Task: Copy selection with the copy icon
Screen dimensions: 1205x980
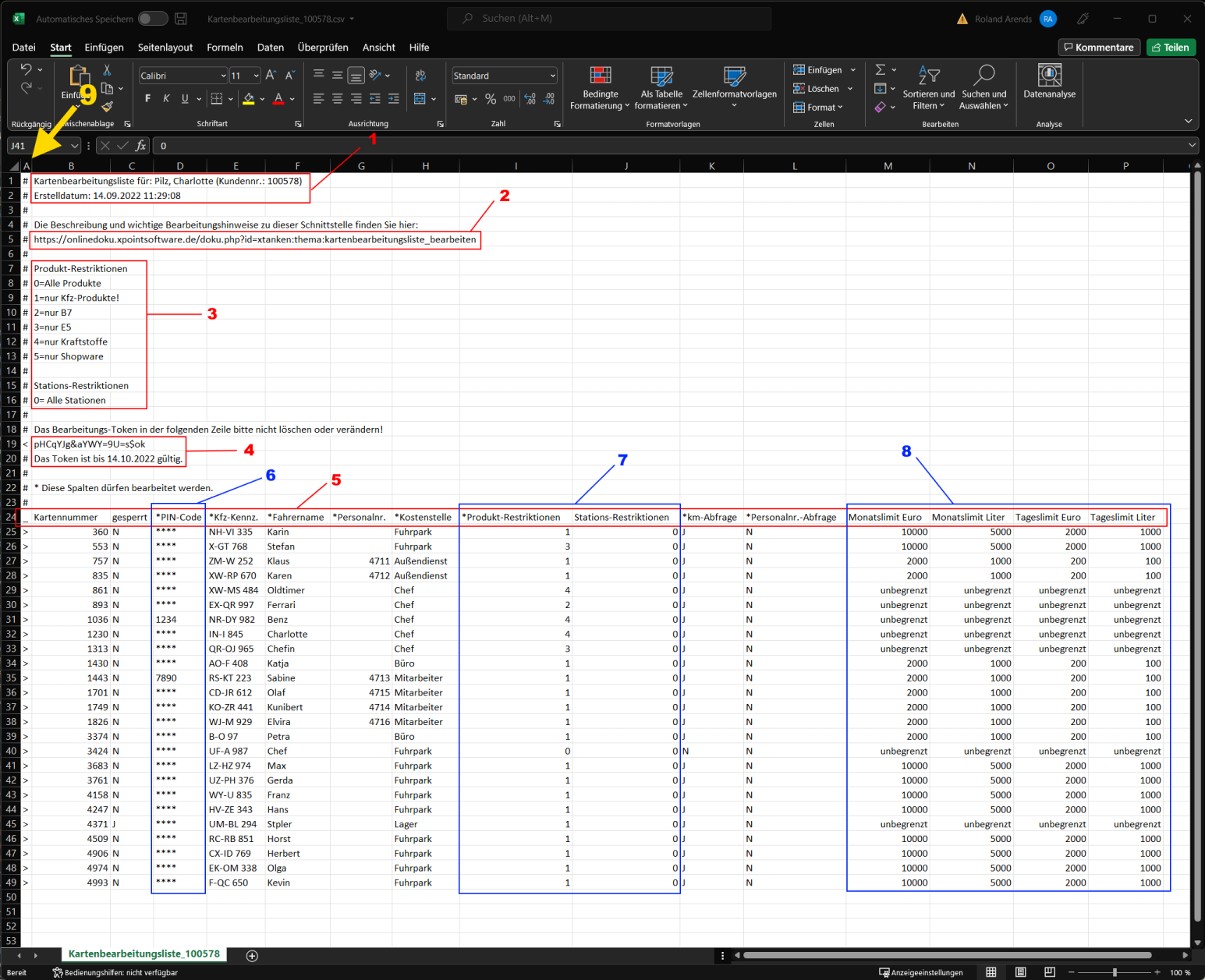Action: coord(108,88)
